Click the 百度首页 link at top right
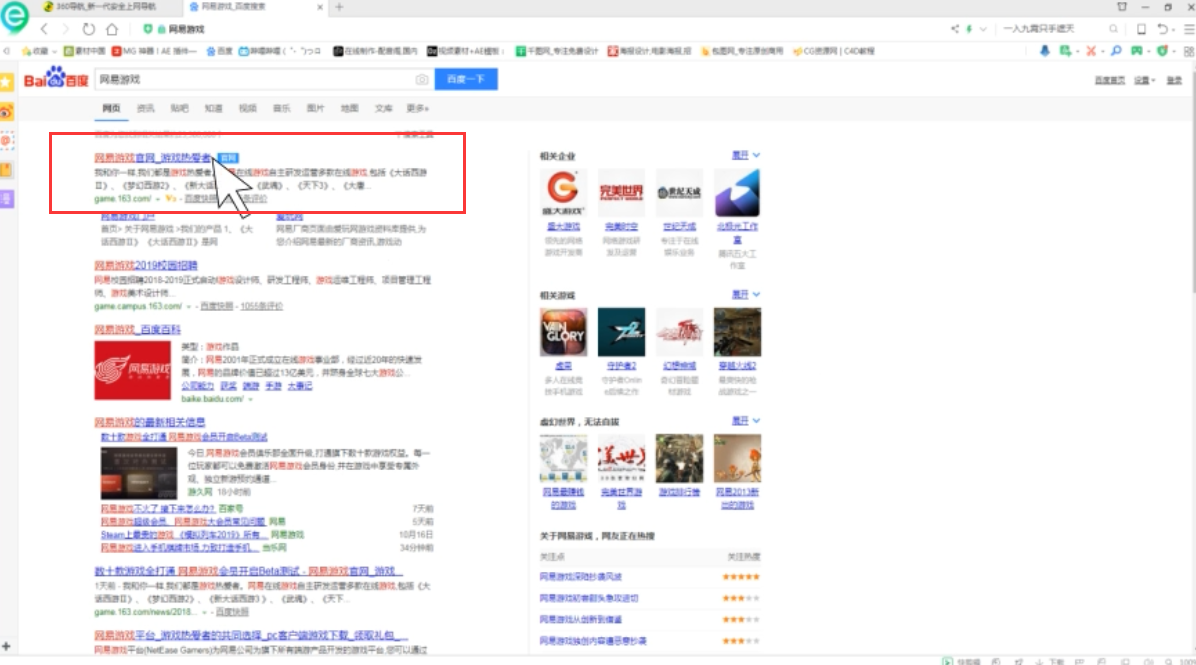The height and width of the screenshot is (665, 1196). (1110, 80)
